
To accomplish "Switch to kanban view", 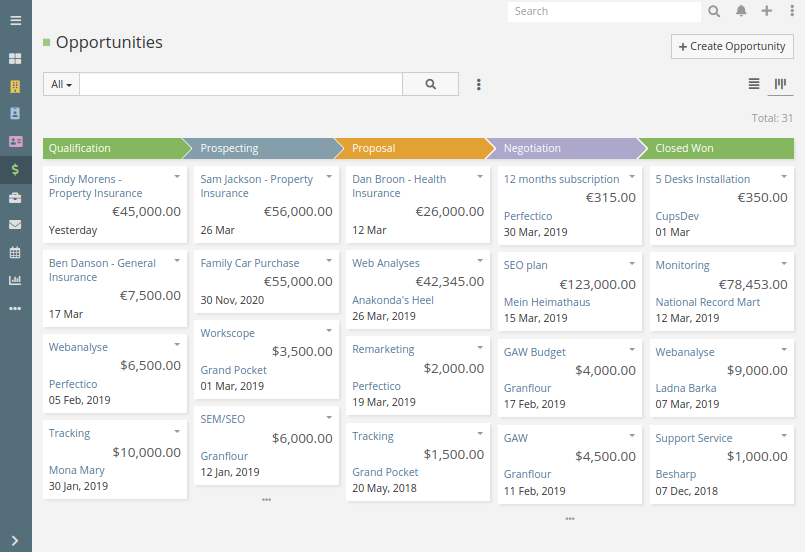I will pos(780,84).
